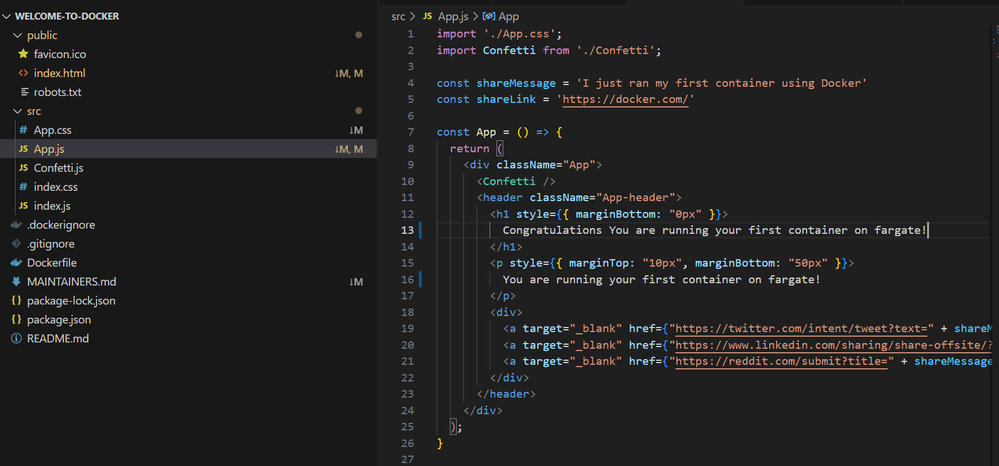Collapse the WELCOME-TO-DOCKER root folder
The width and height of the screenshot is (999, 466).
[x=7, y=17]
